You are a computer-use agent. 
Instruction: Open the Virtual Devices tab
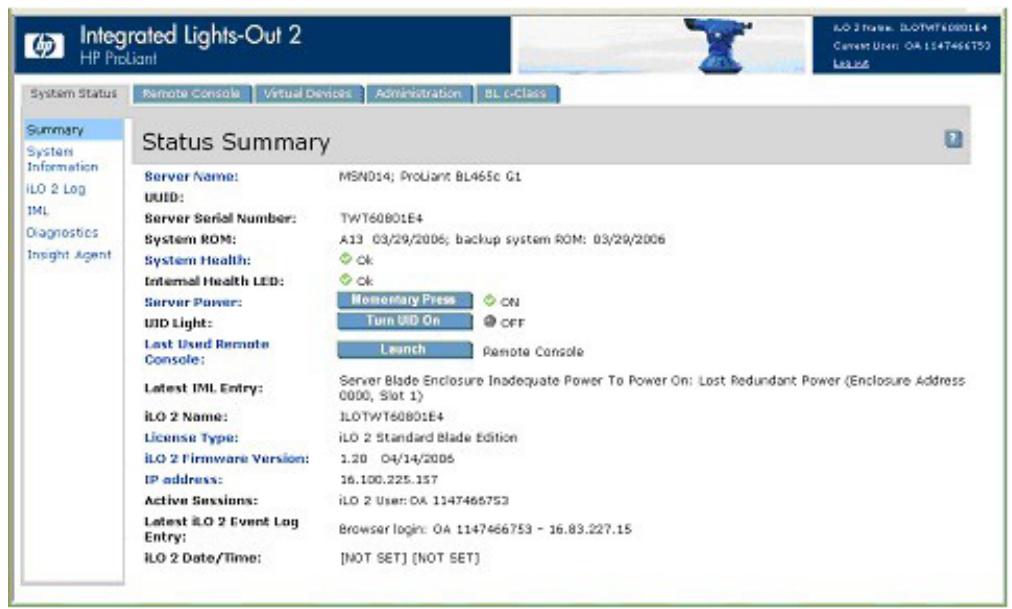(308, 94)
